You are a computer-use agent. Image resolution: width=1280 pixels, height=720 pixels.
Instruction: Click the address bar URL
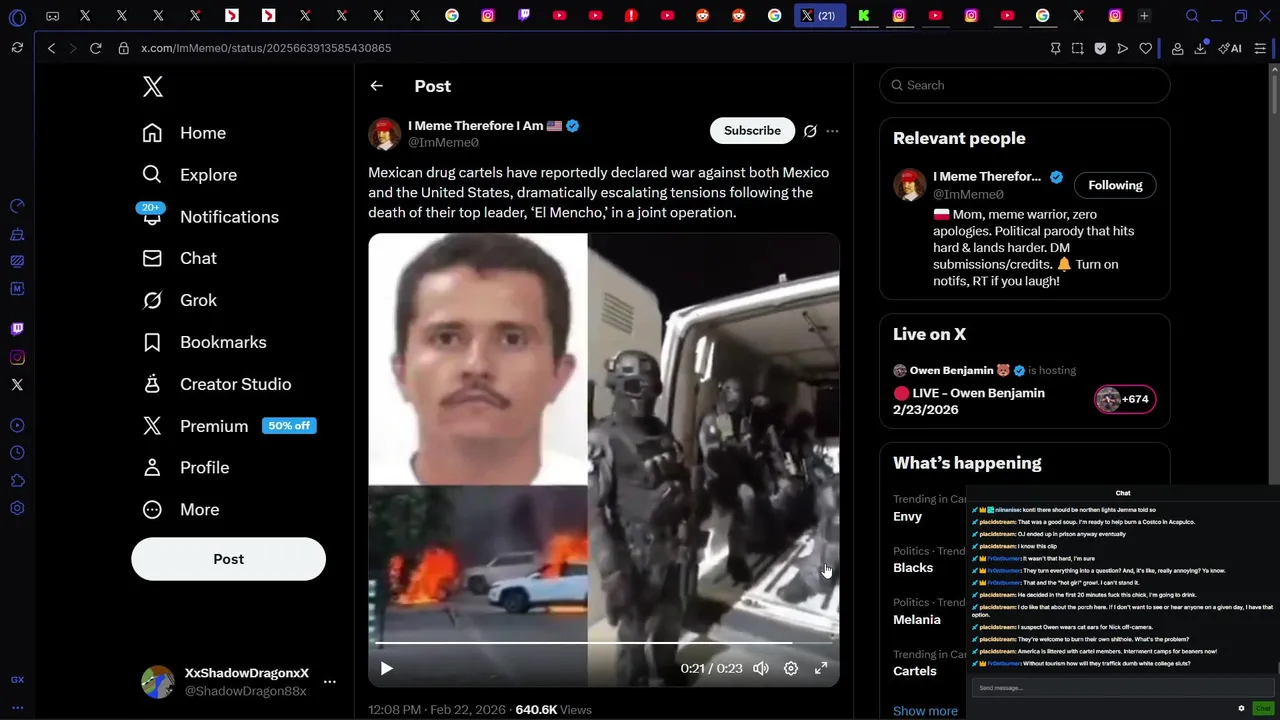[266, 48]
